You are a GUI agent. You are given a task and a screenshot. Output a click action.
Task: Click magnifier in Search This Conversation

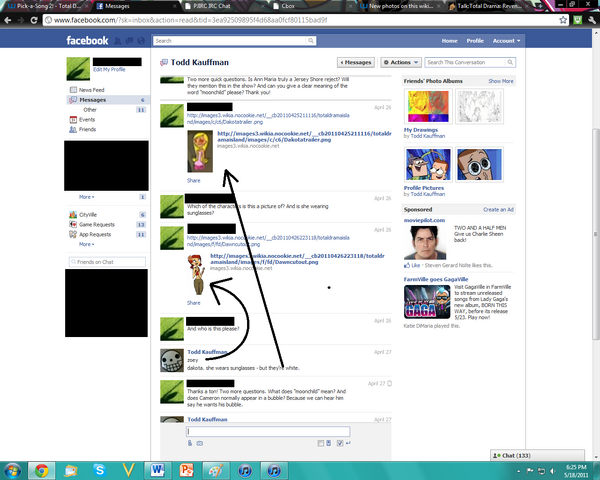click(x=510, y=62)
